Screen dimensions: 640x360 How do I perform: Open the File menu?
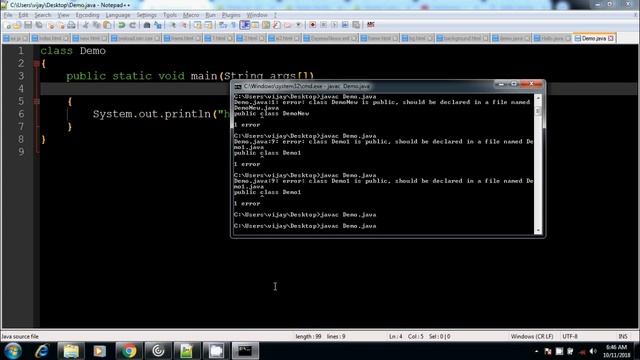[8, 15]
